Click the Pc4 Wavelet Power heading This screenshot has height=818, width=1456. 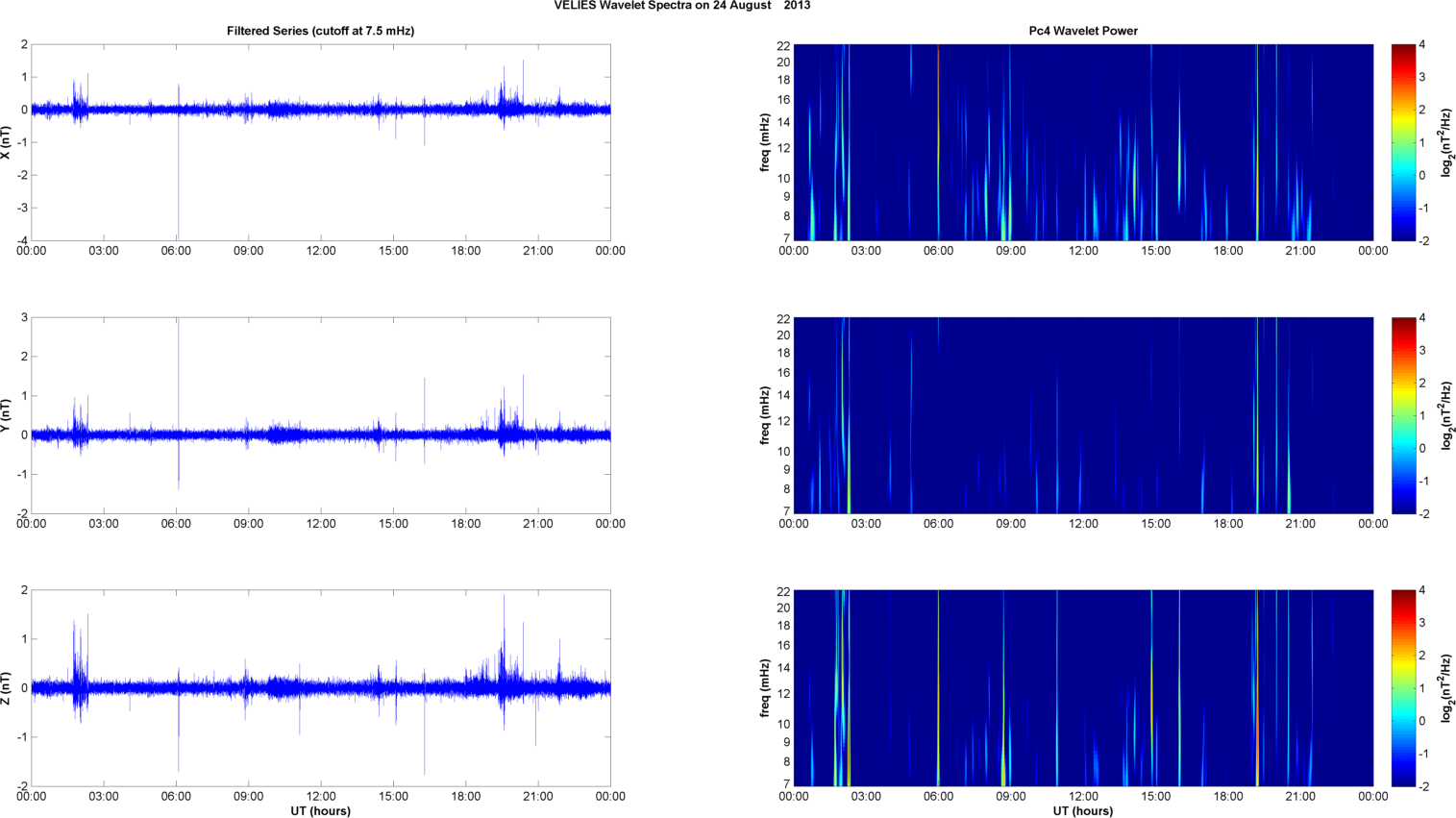pyautogui.click(x=1082, y=31)
